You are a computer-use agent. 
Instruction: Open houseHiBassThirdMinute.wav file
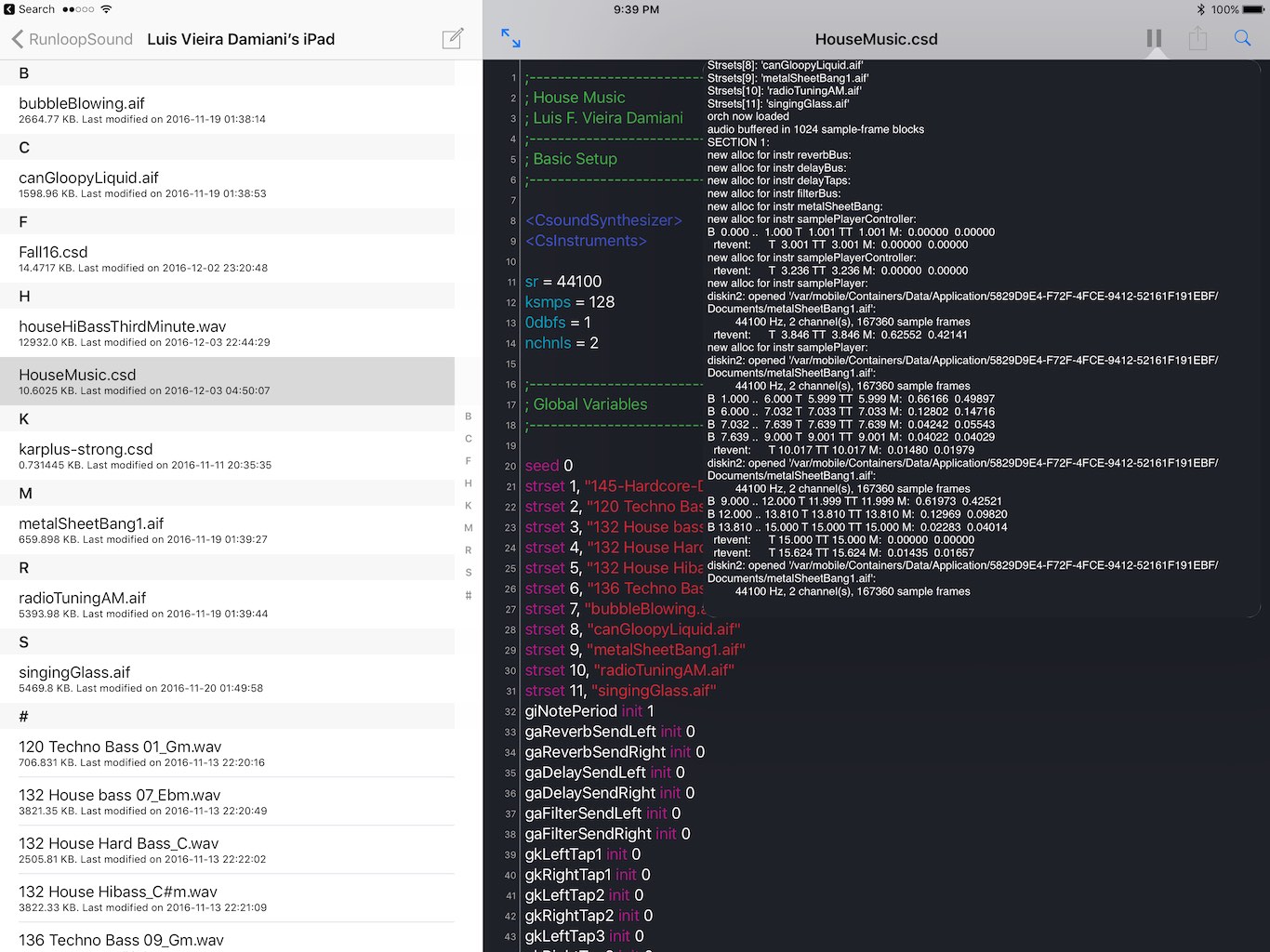[x=227, y=333]
